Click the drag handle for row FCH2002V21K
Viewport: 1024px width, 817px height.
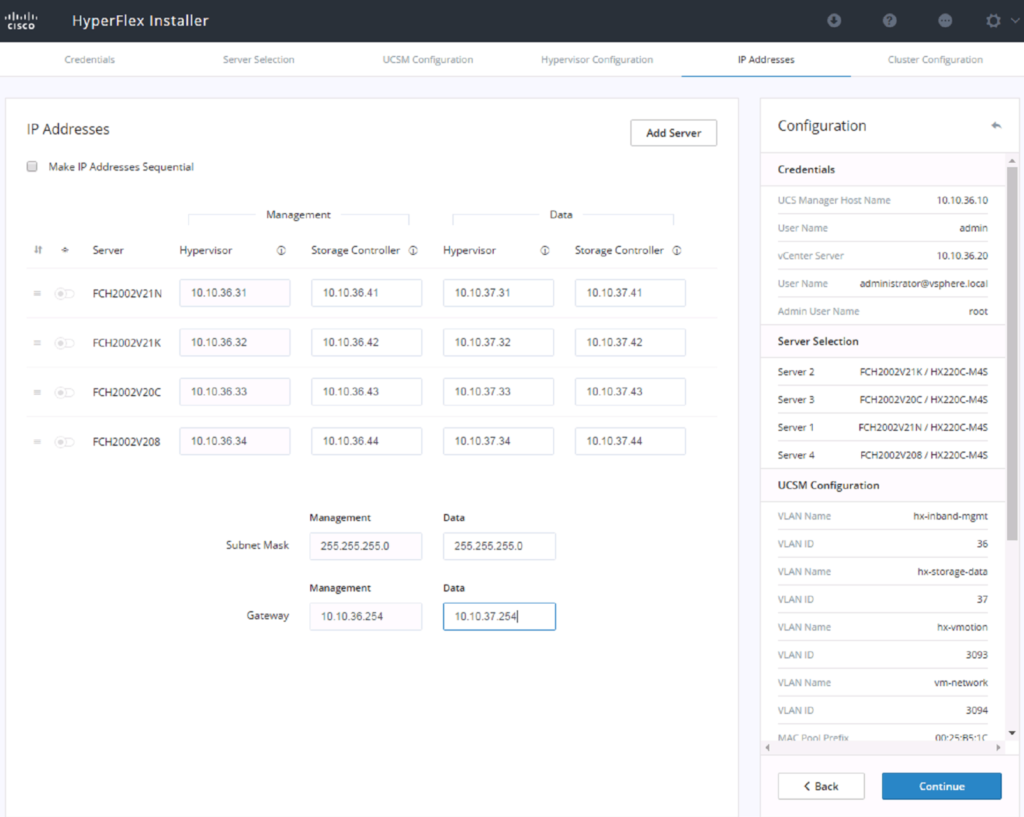click(x=37, y=343)
